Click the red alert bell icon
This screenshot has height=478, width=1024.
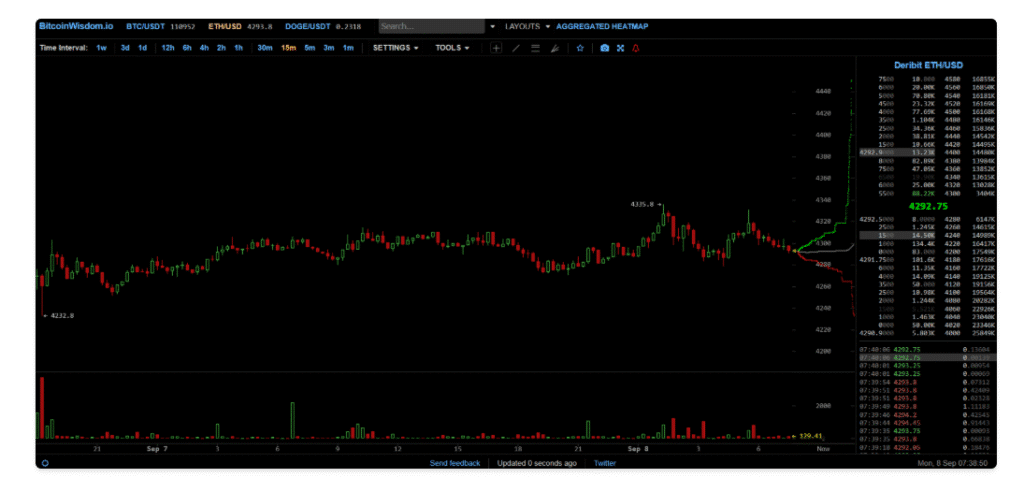[x=635, y=48]
